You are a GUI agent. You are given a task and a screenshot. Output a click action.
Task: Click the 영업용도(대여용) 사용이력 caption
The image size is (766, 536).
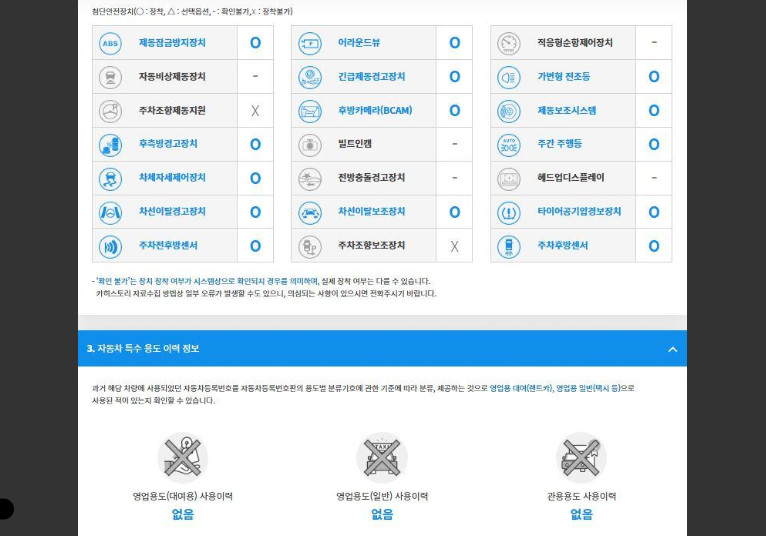pos(183,496)
